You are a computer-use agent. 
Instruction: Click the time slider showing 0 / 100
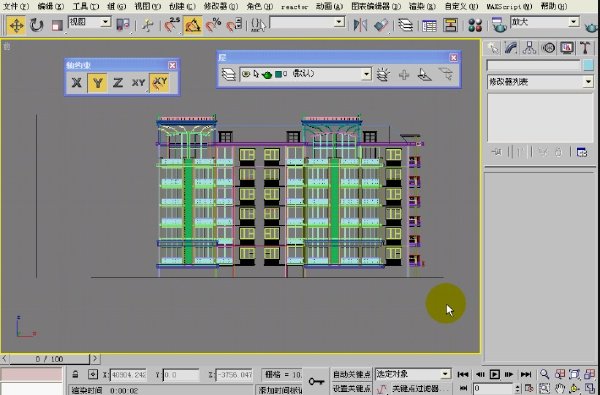click(49, 359)
